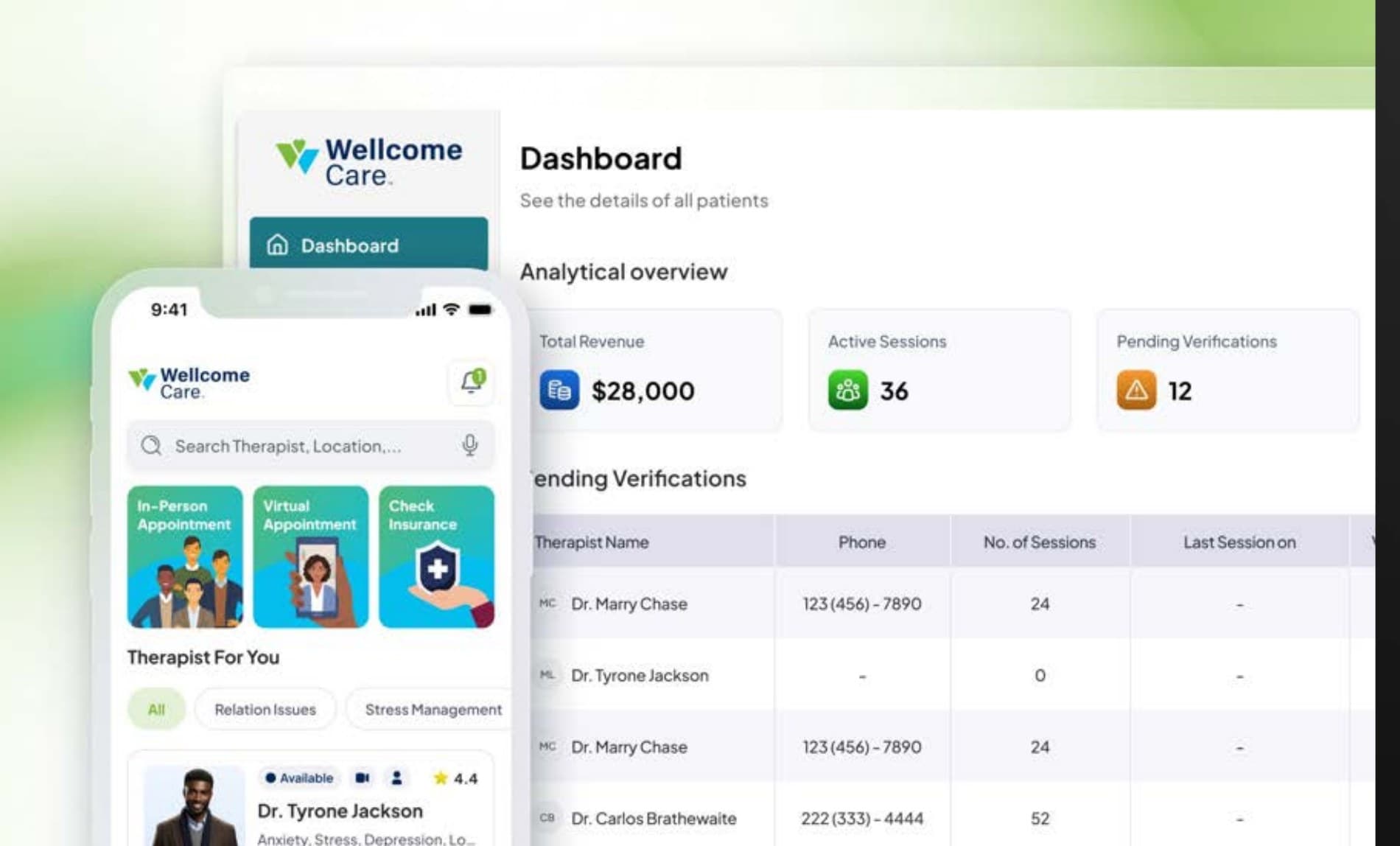Click the 12 pending verifications value
Screen dimensions: 1400x846
click(x=1180, y=391)
